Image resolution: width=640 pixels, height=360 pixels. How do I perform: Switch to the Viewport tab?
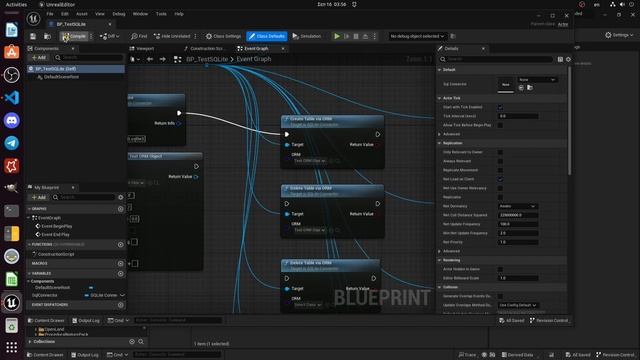pyautogui.click(x=142, y=49)
